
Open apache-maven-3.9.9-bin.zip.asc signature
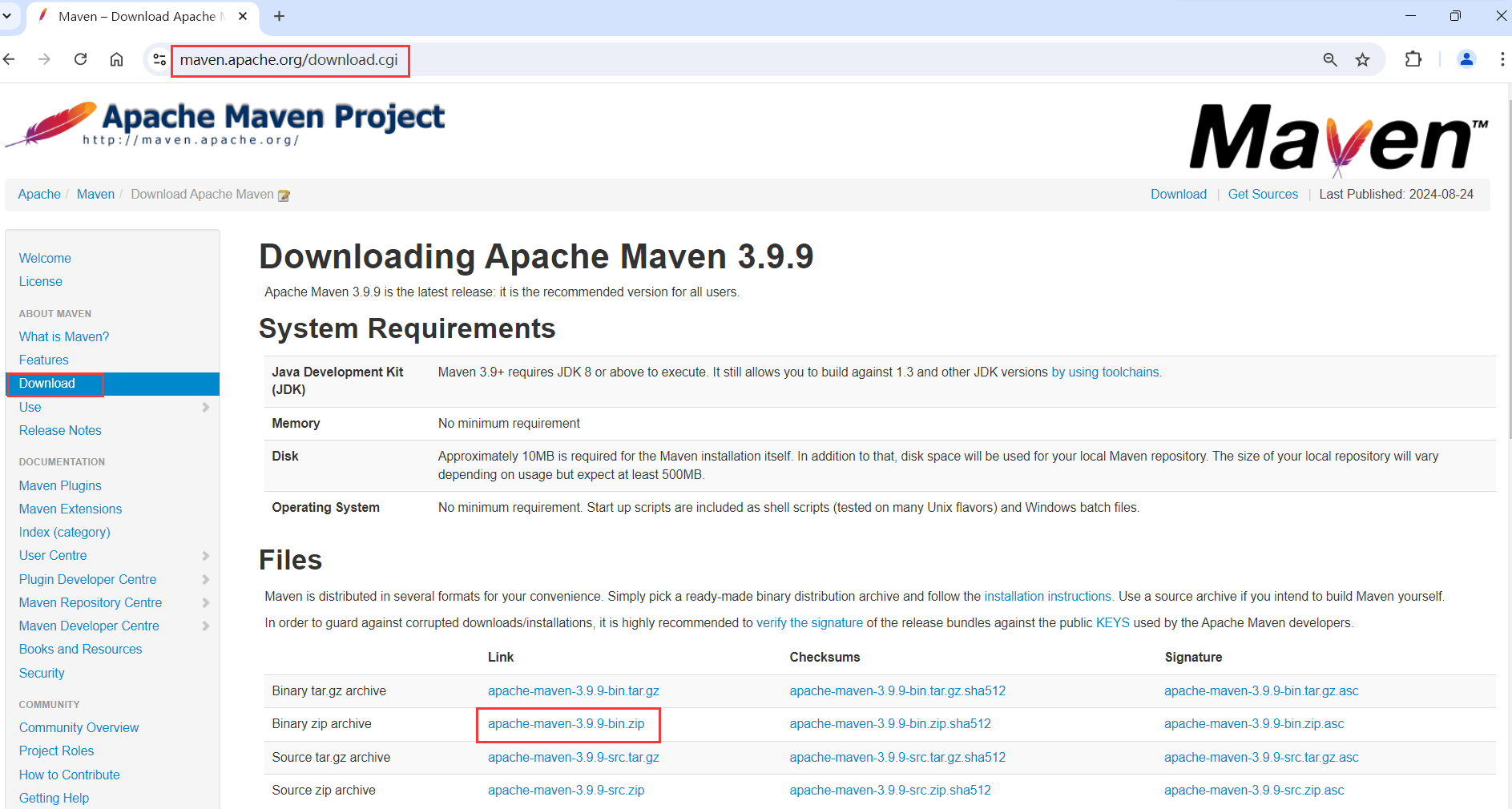tap(1254, 724)
